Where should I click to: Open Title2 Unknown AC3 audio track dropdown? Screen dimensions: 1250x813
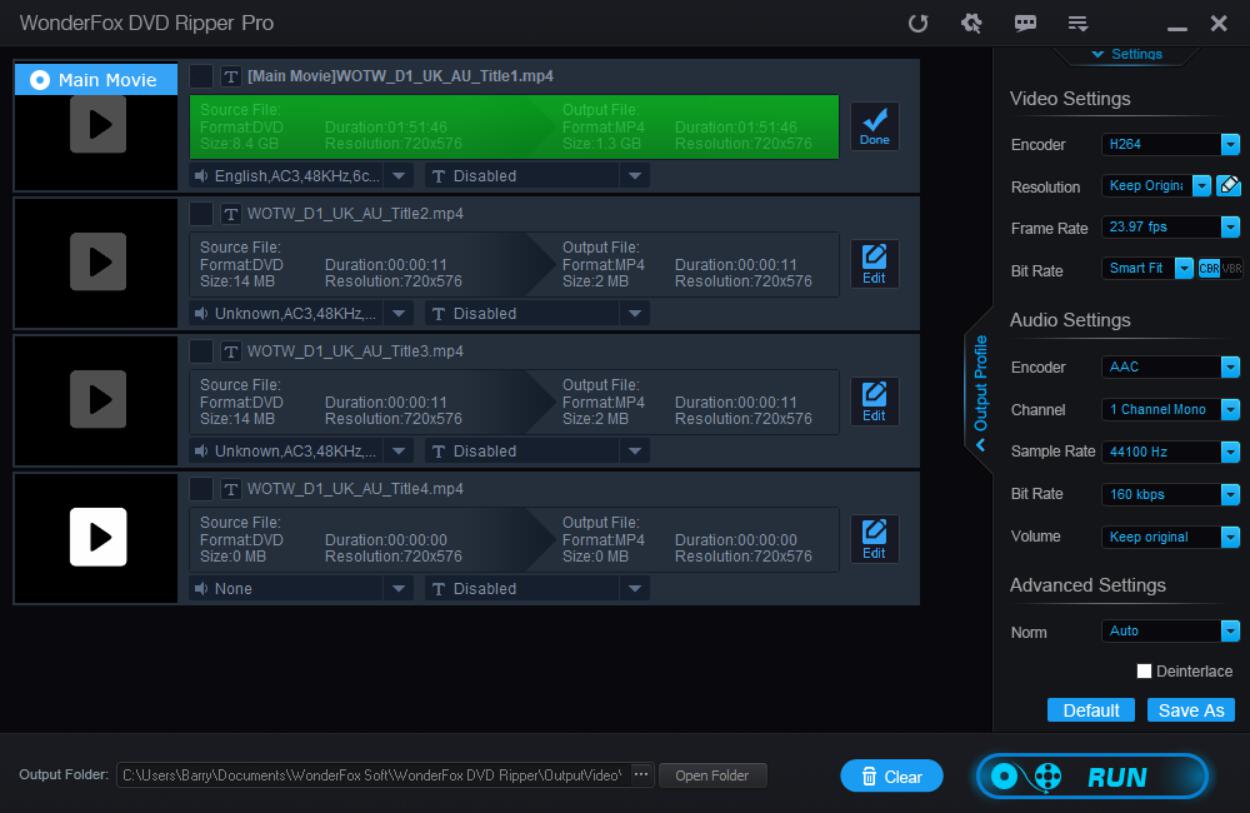(x=301, y=313)
